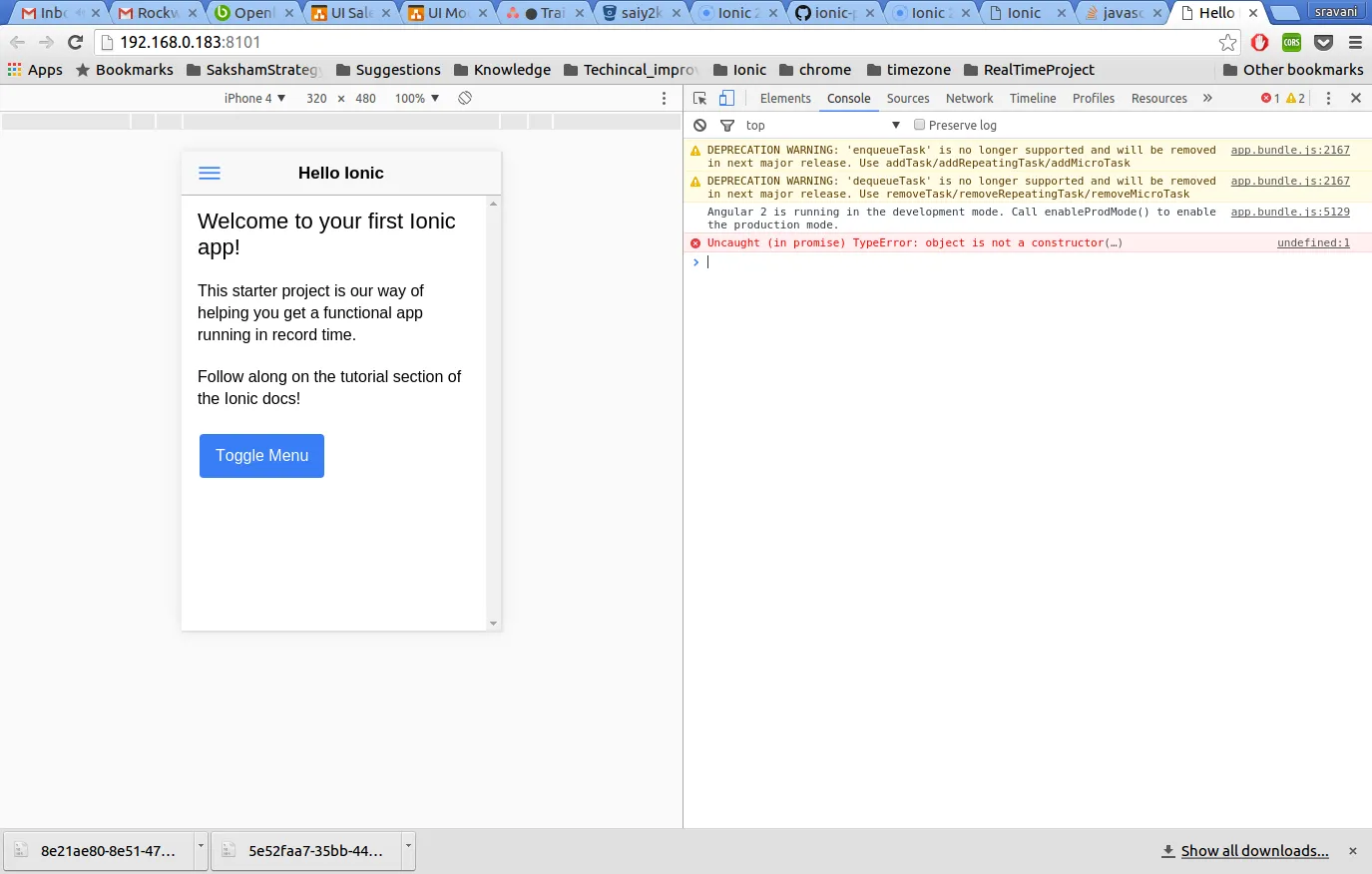Click the browser forward arrow
Viewport: 1372px width, 874px height.
pyautogui.click(x=46, y=42)
